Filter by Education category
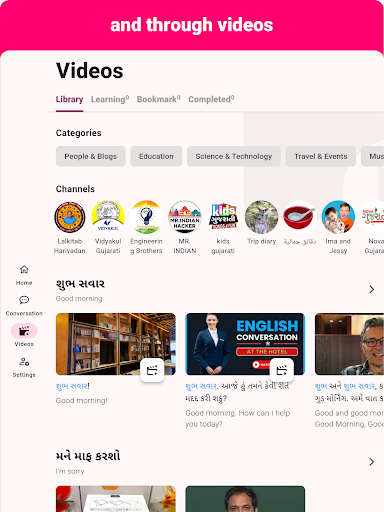The width and height of the screenshot is (384, 512). pos(156,156)
